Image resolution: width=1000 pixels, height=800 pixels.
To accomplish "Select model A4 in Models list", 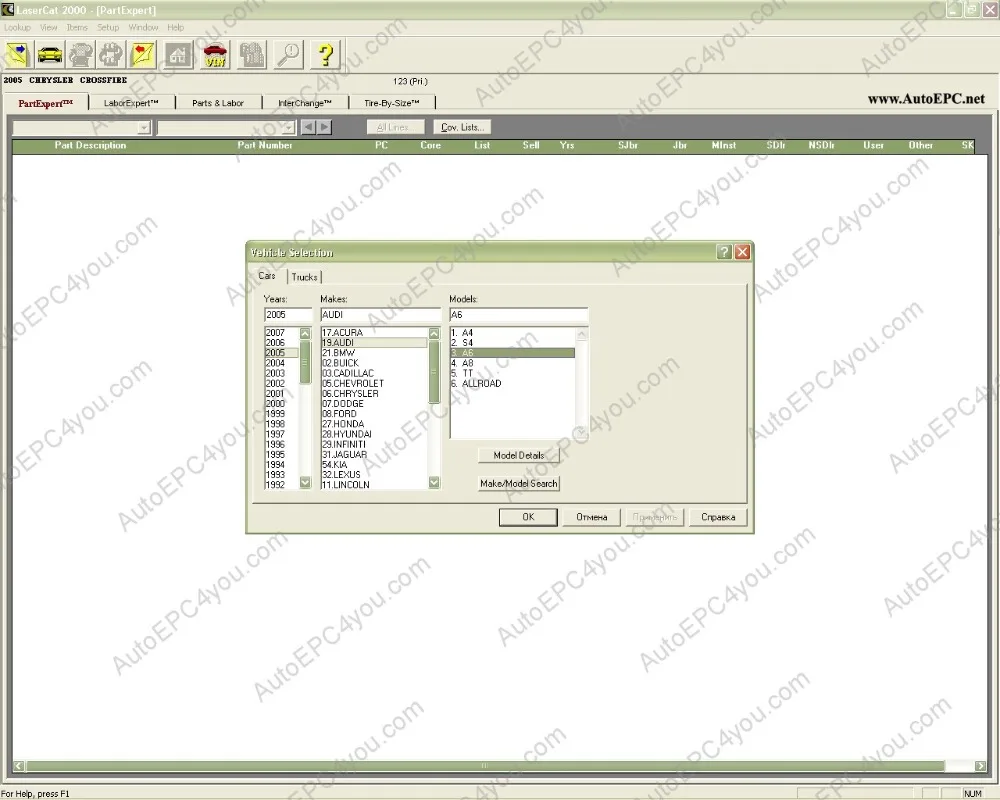I will (x=513, y=332).
